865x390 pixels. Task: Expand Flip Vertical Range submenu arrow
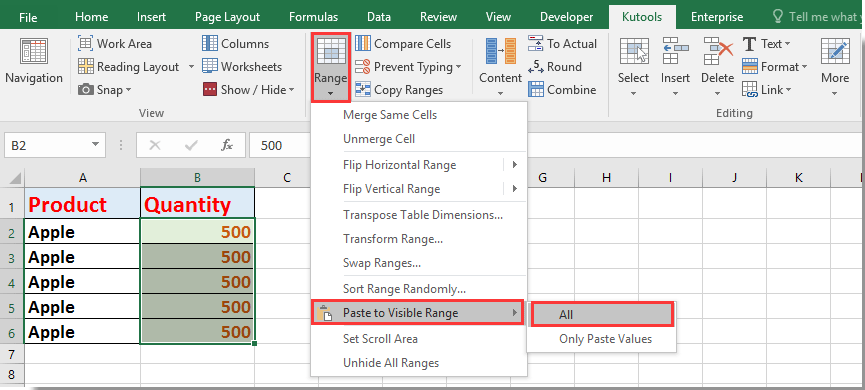(514, 189)
